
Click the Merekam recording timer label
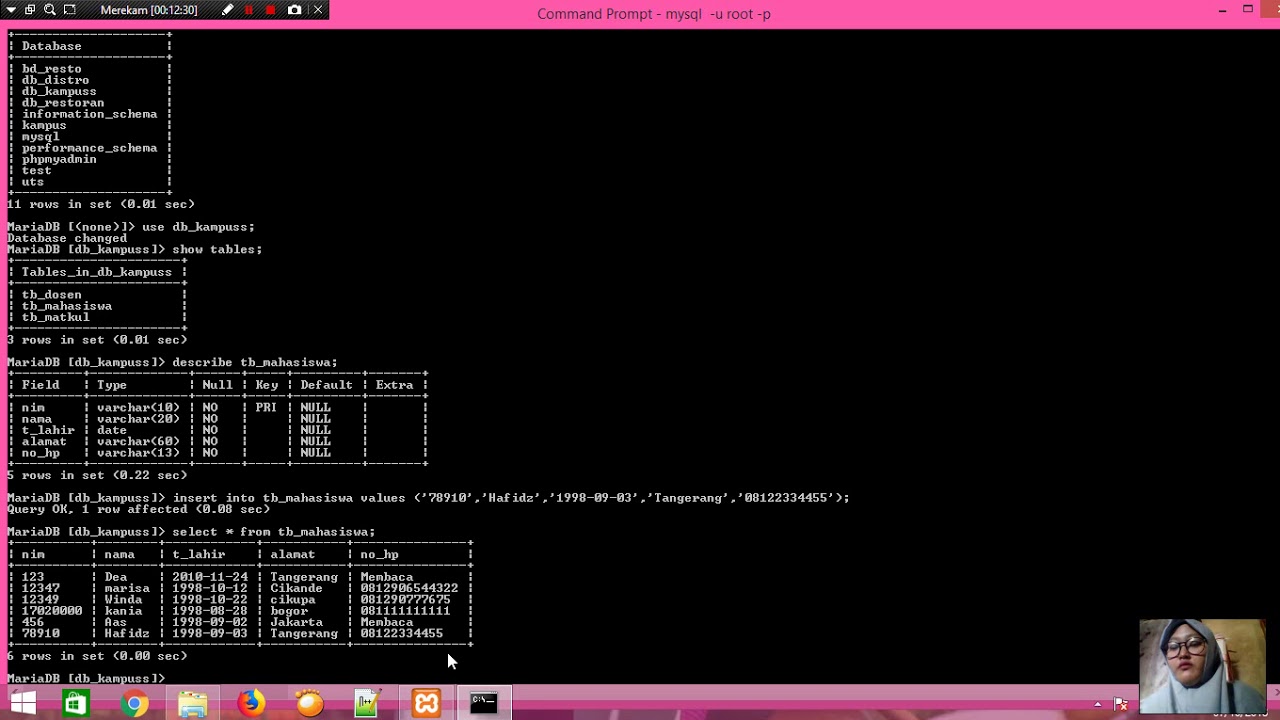pyautogui.click(x=149, y=10)
